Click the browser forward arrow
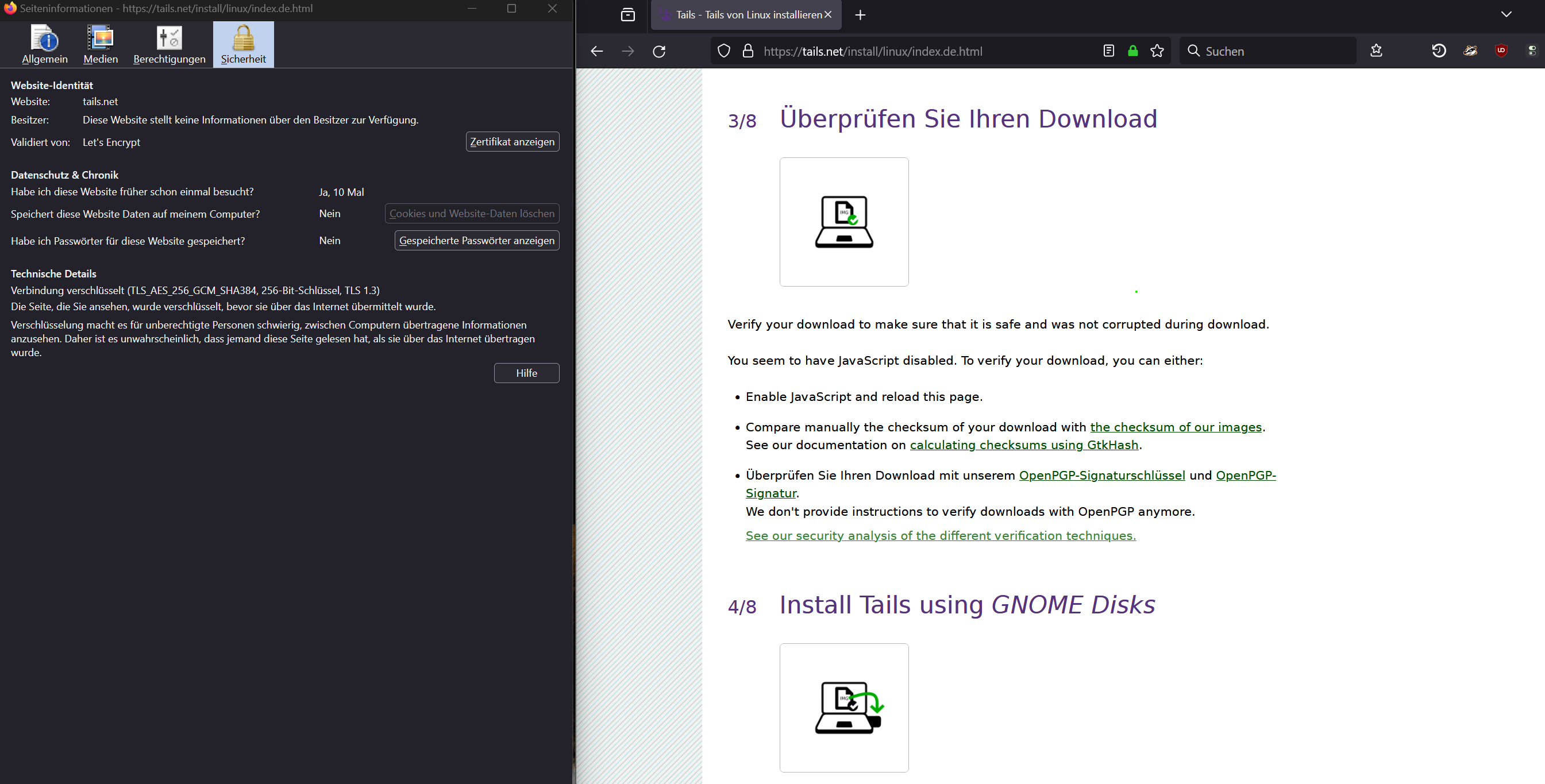Image resolution: width=1545 pixels, height=784 pixels. [627, 51]
